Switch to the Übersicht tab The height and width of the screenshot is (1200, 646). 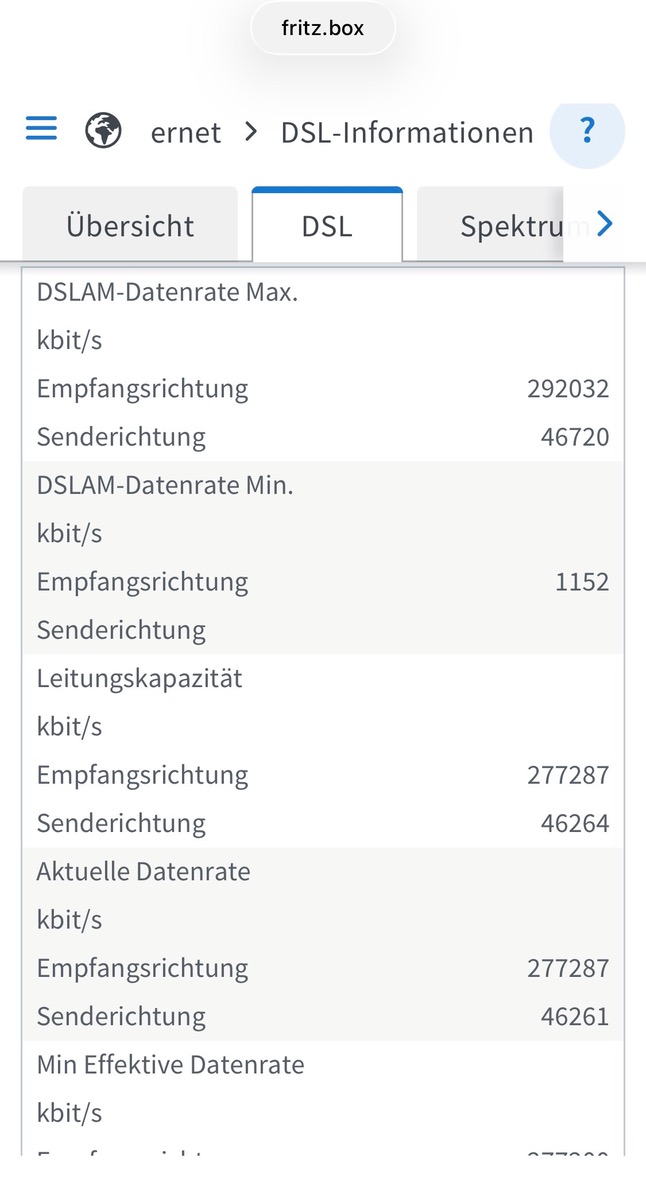tap(130, 225)
